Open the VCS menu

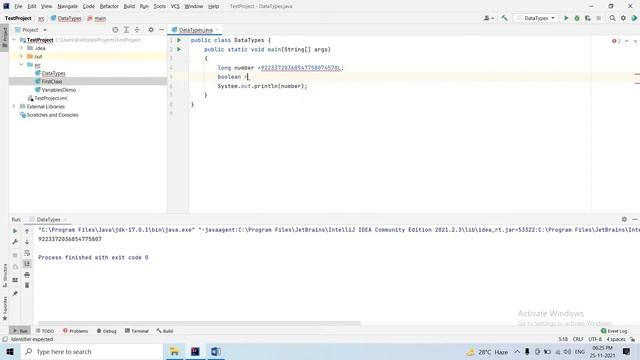pos(175,7)
